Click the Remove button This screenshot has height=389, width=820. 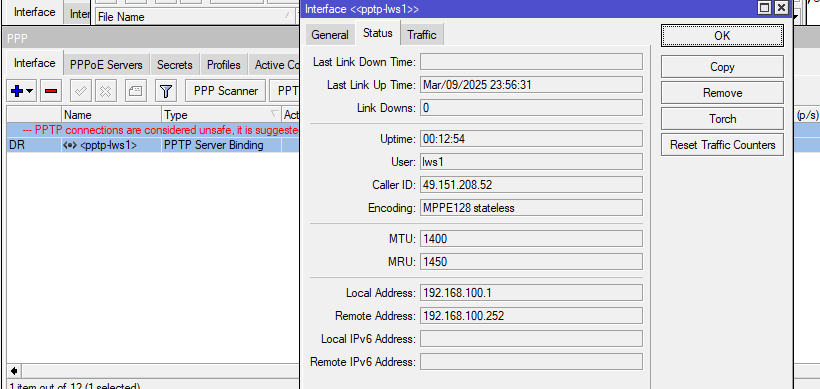coord(722,93)
